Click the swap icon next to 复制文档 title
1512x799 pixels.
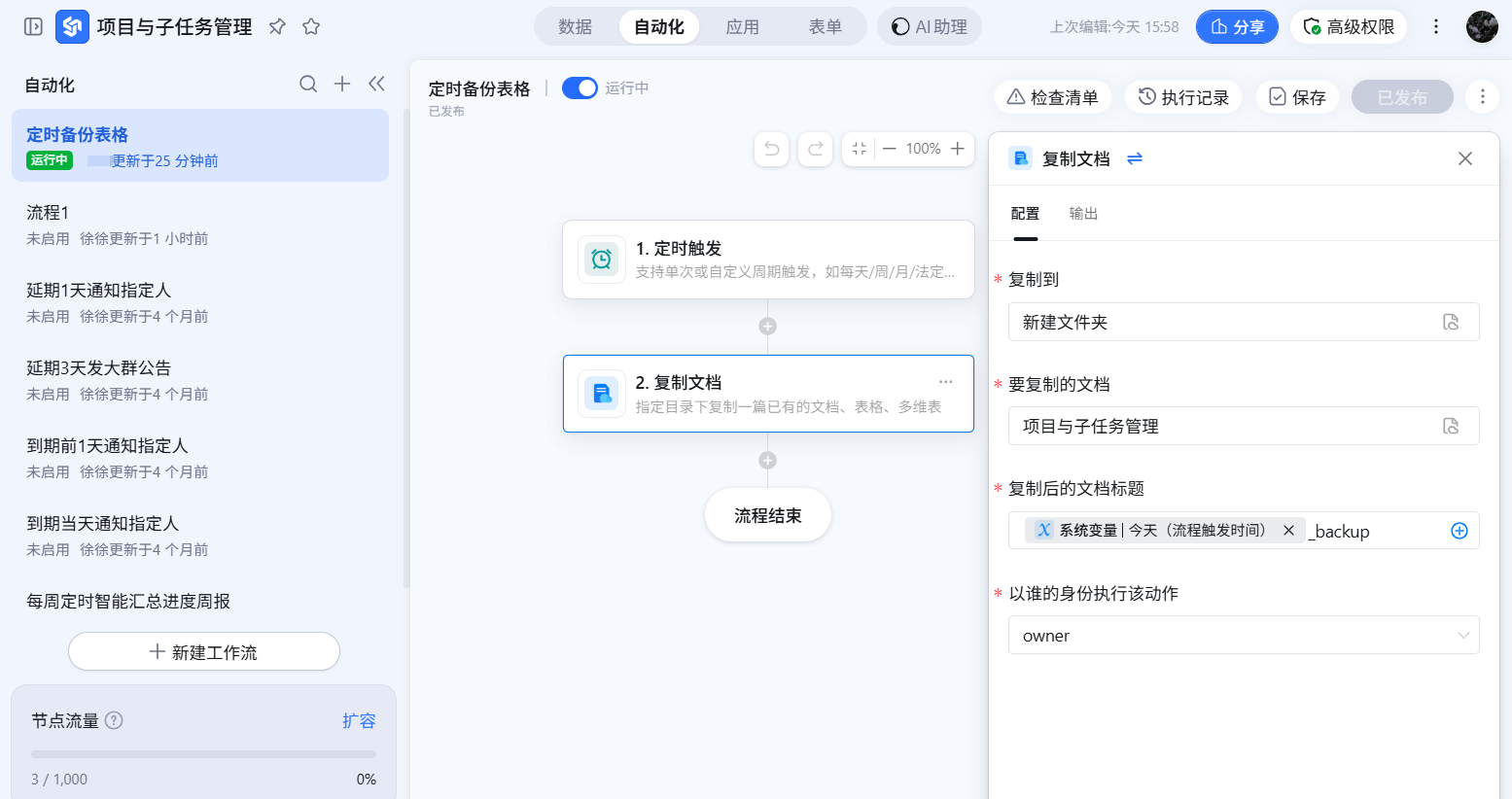(x=1134, y=158)
